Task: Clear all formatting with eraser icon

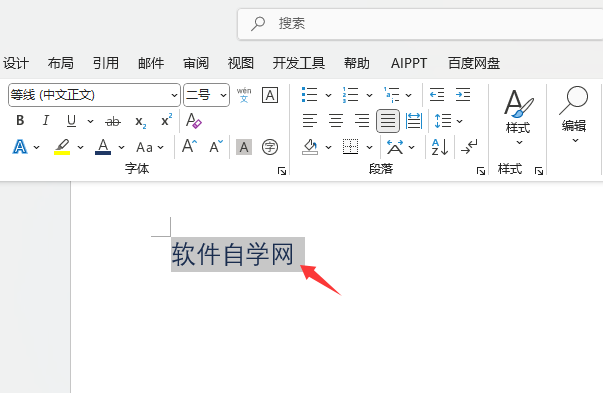Action: 193,121
